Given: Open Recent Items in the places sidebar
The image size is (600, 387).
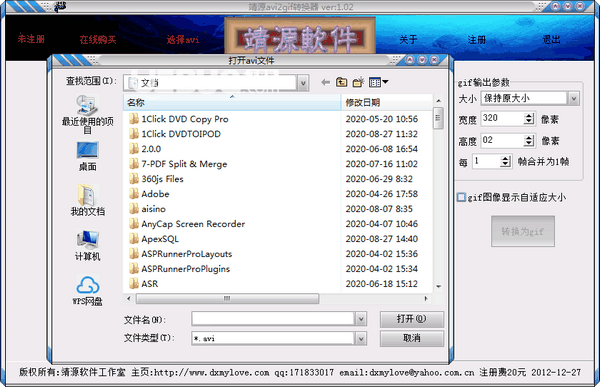Looking at the screenshot, I should tap(87, 114).
